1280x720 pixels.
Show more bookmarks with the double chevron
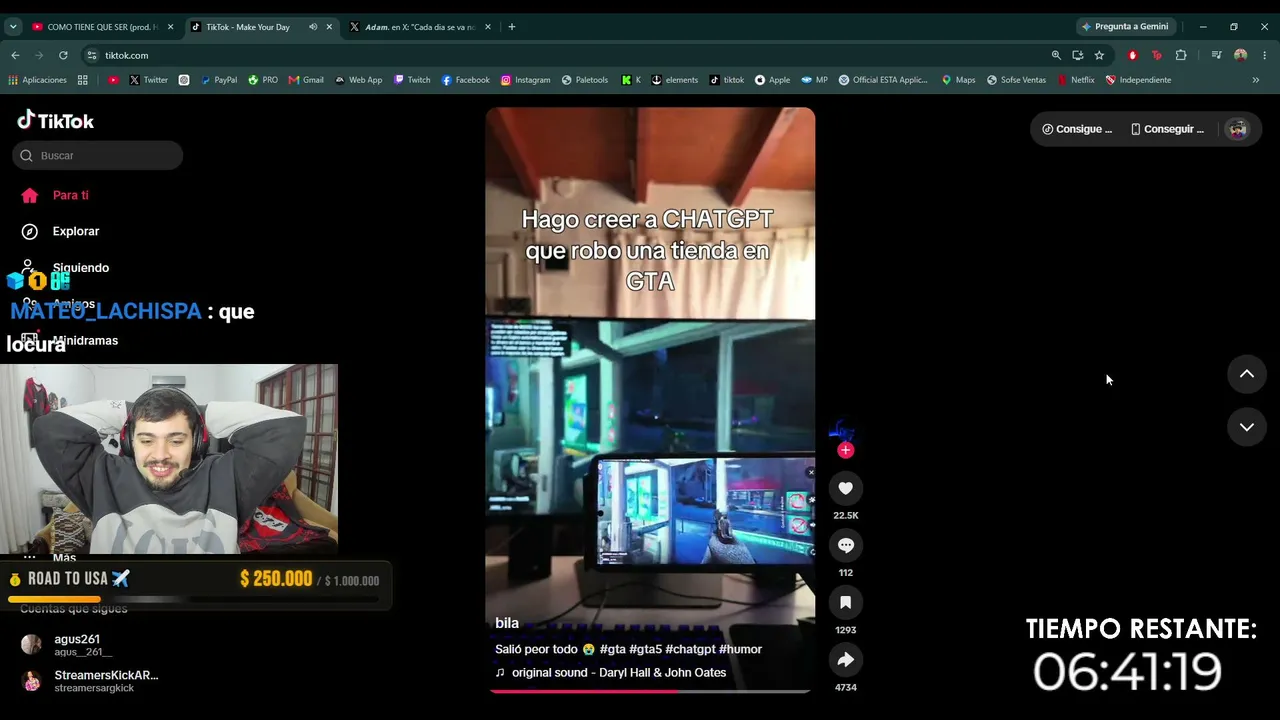coord(1256,80)
